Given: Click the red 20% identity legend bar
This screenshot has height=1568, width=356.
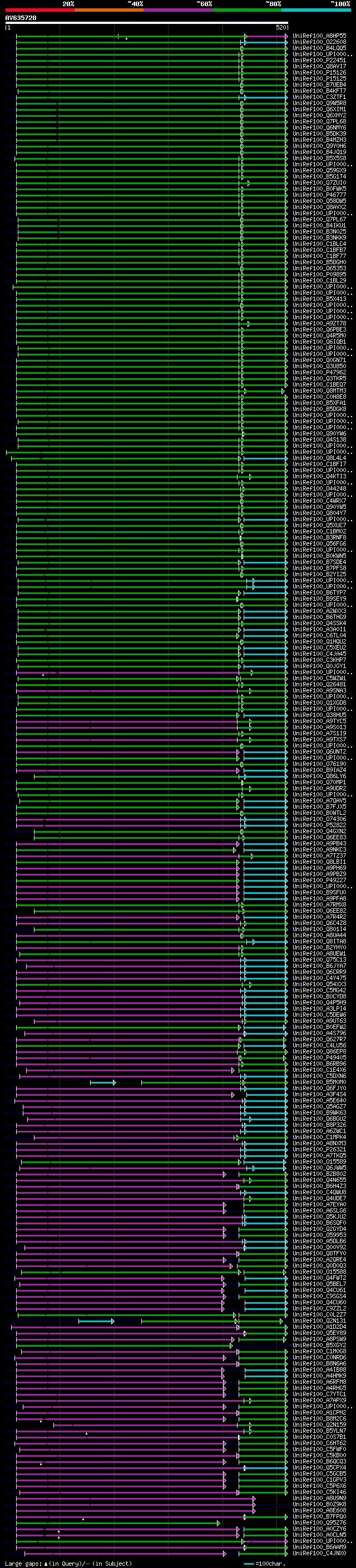Looking at the screenshot, I should (x=39, y=10).
